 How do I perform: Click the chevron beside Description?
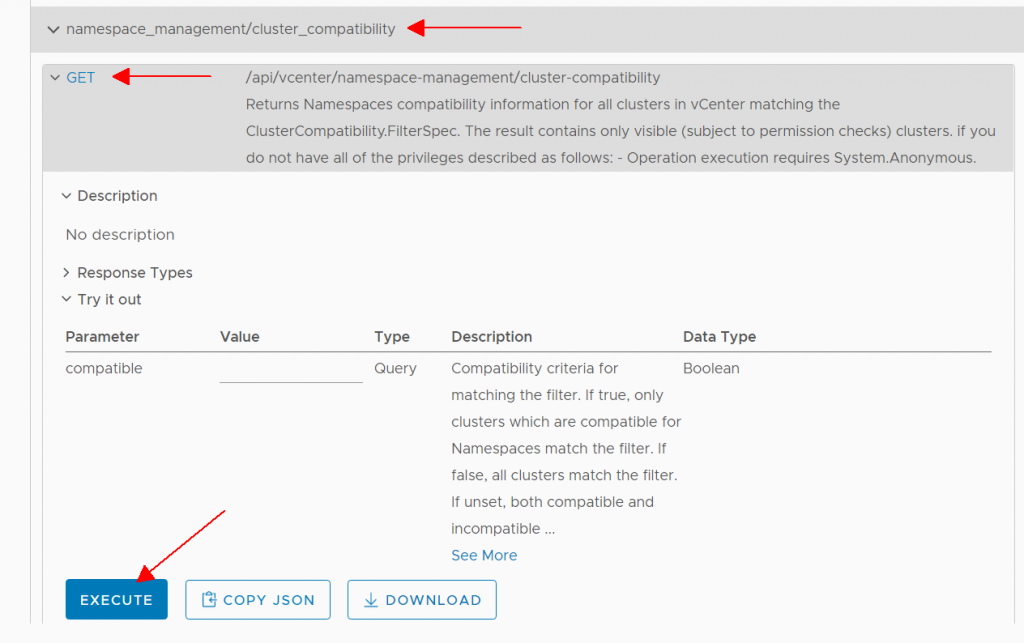[66, 196]
